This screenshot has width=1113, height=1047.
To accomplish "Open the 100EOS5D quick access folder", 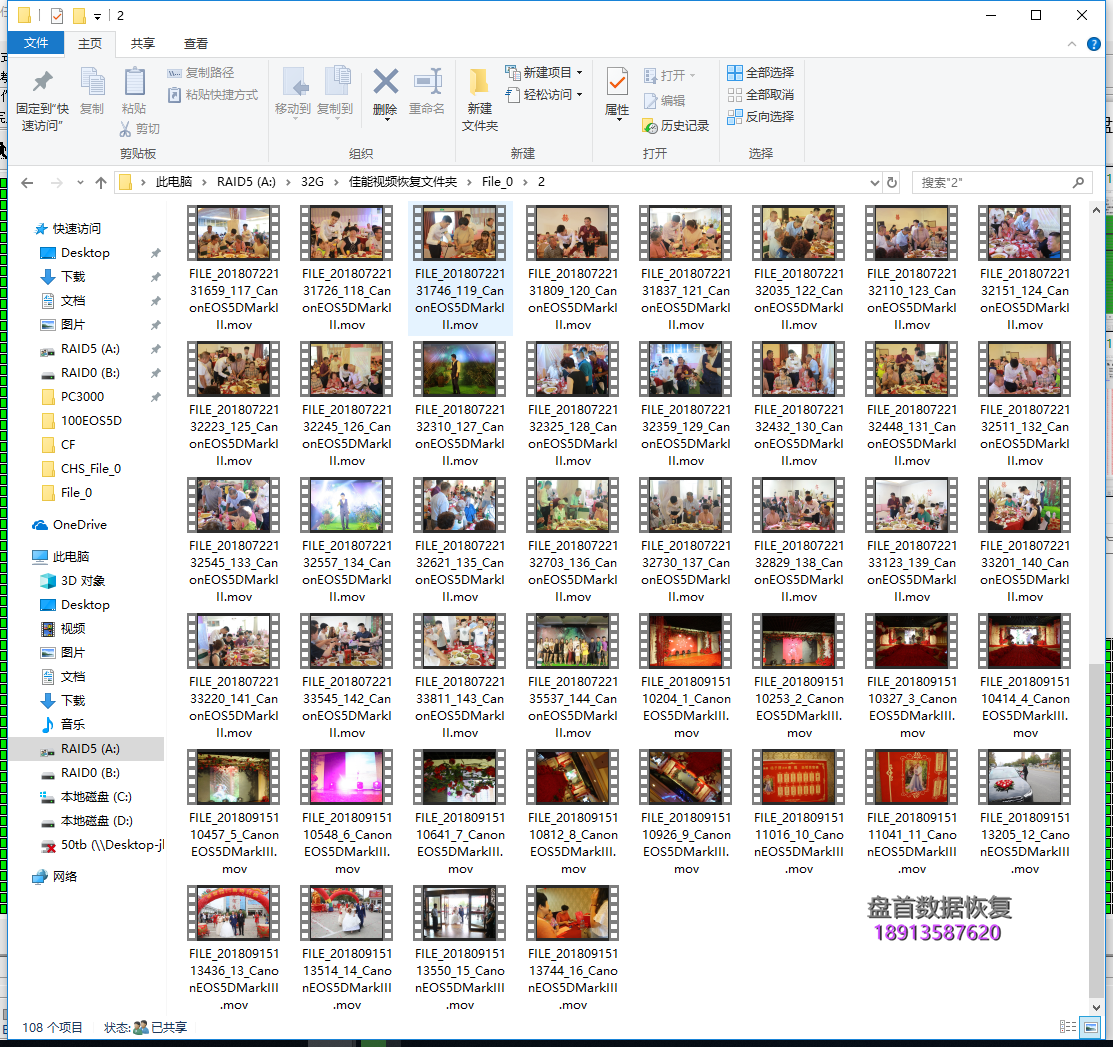I will (91, 420).
